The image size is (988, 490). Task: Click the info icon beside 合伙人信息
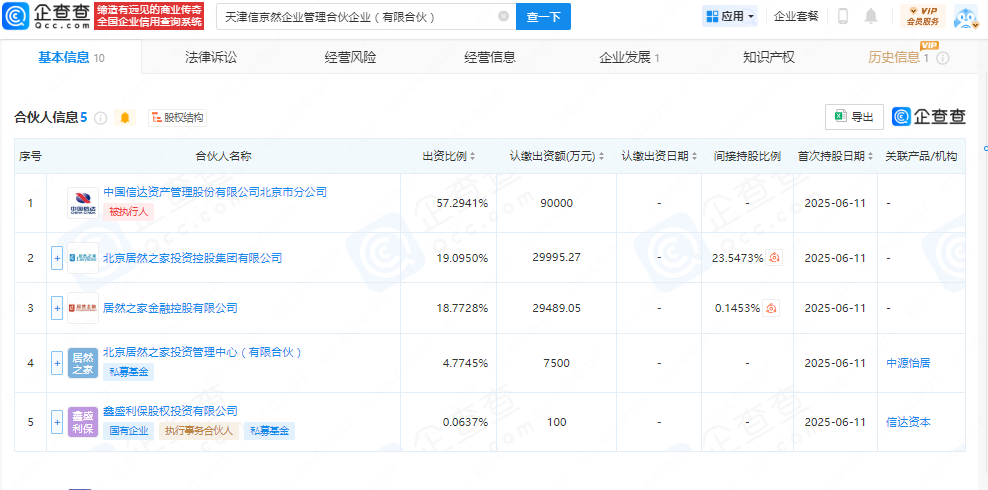[x=101, y=118]
